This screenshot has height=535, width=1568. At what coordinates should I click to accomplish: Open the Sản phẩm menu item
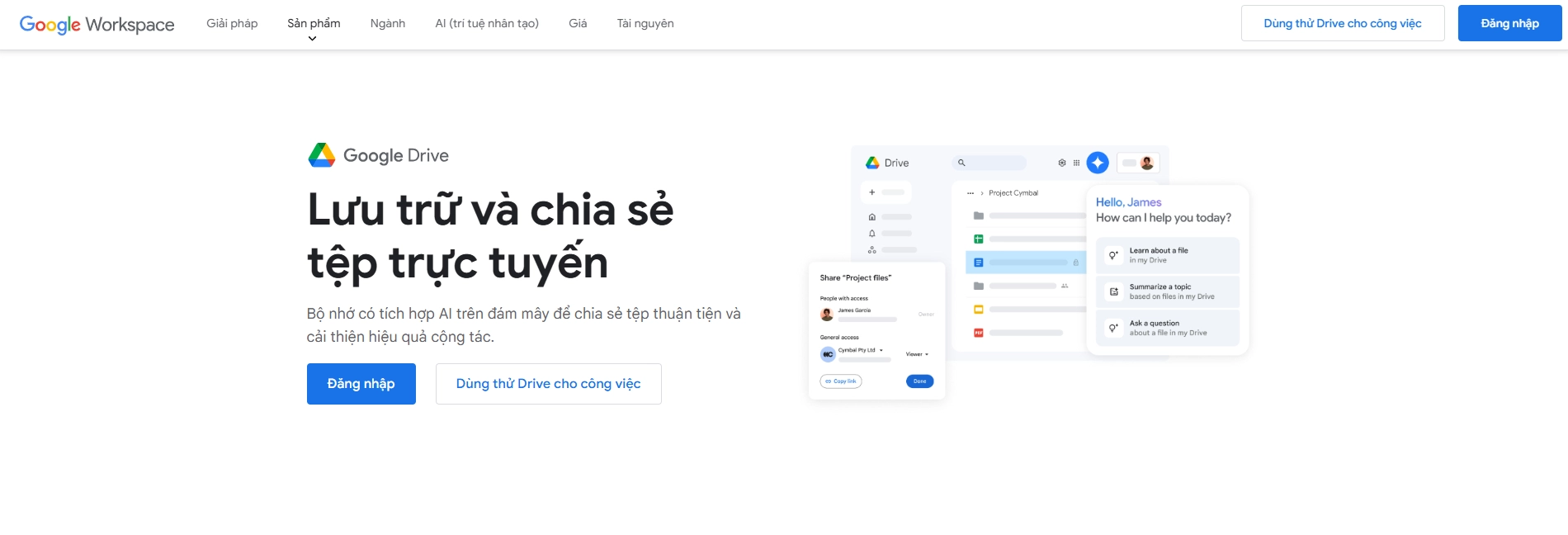click(314, 23)
